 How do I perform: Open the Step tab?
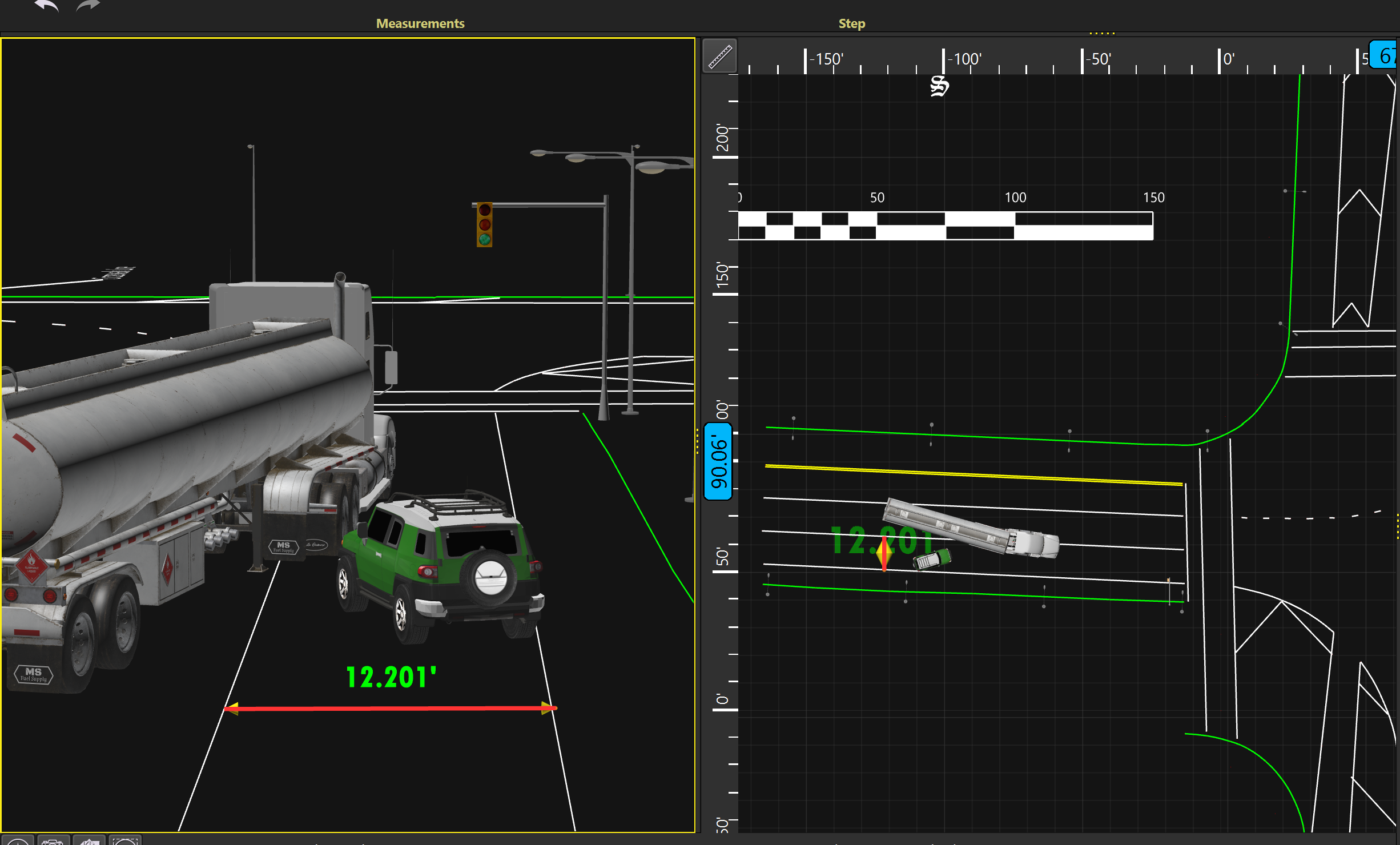click(851, 23)
